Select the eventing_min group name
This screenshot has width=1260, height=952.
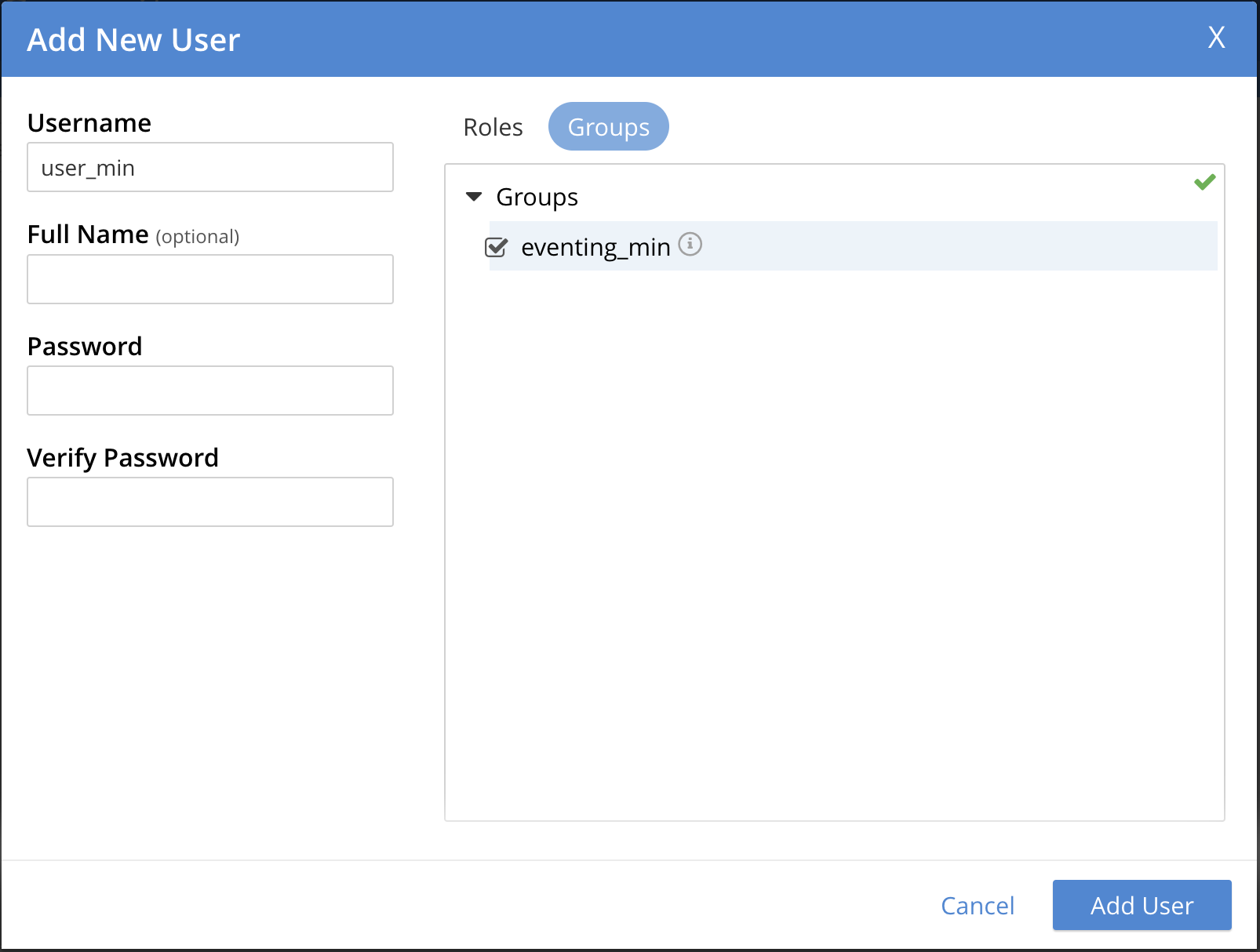595,247
